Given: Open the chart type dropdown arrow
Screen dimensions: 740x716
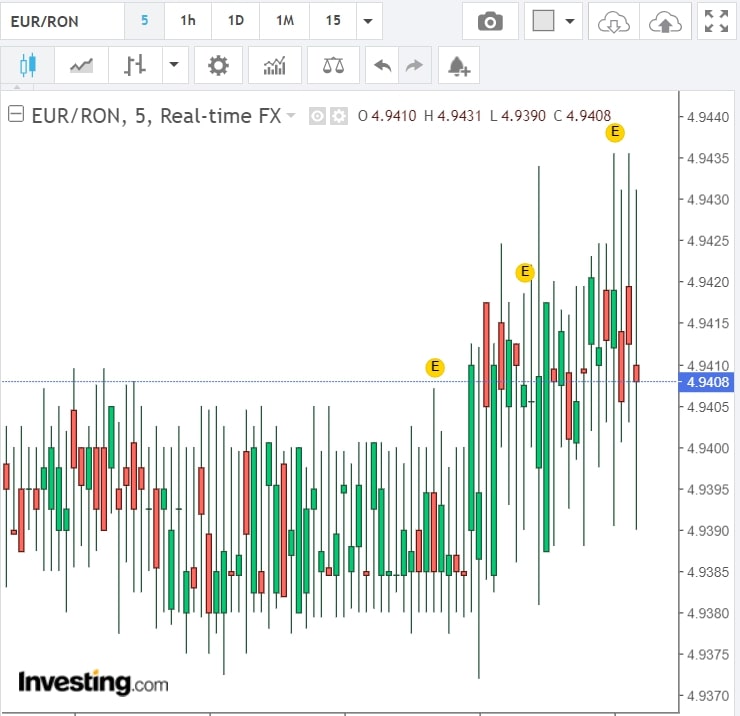Looking at the screenshot, I should (x=174, y=66).
